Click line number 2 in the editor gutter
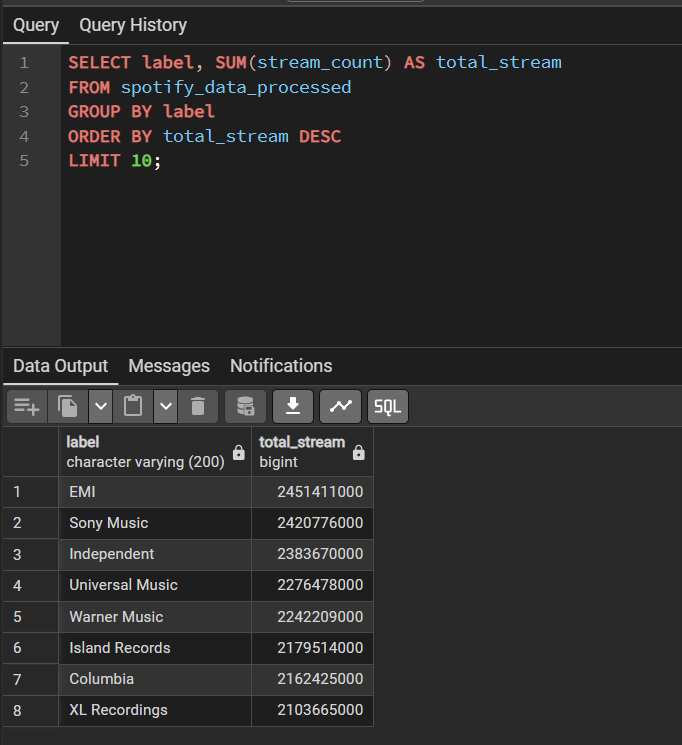 point(24,87)
